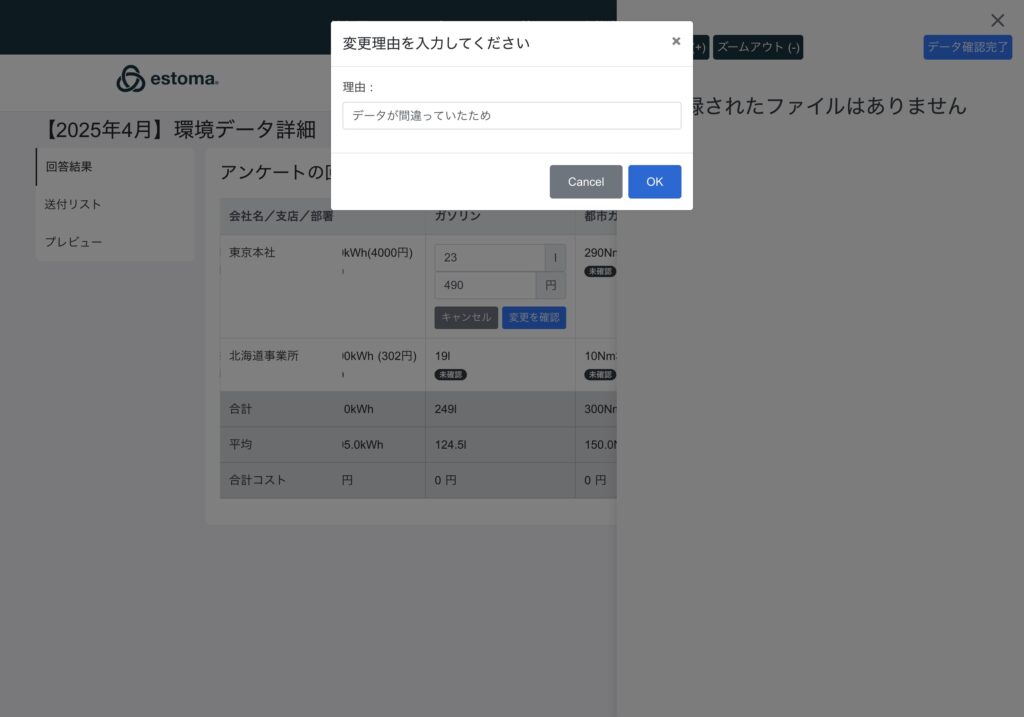The width and height of the screenshot is (1024, 717).
Task: Close the change reason dialog with ×
Action: (676, 41)
